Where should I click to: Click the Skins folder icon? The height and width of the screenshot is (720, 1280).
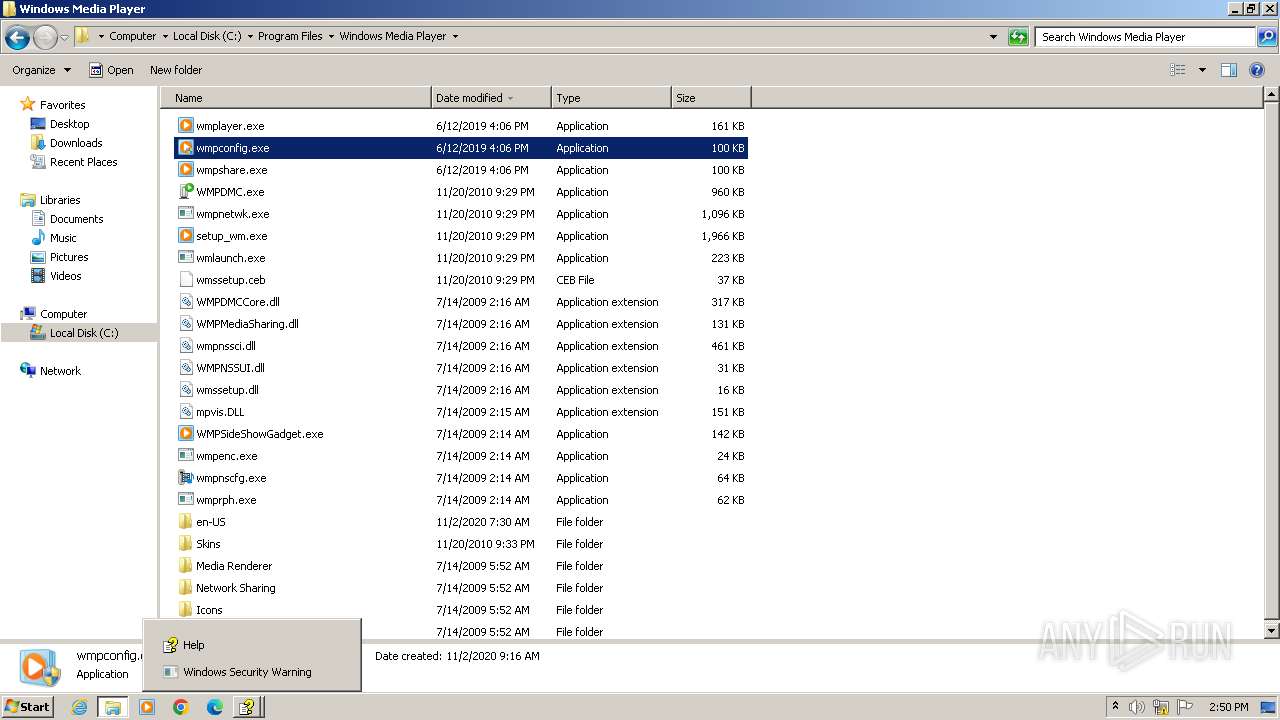(185, 544)
